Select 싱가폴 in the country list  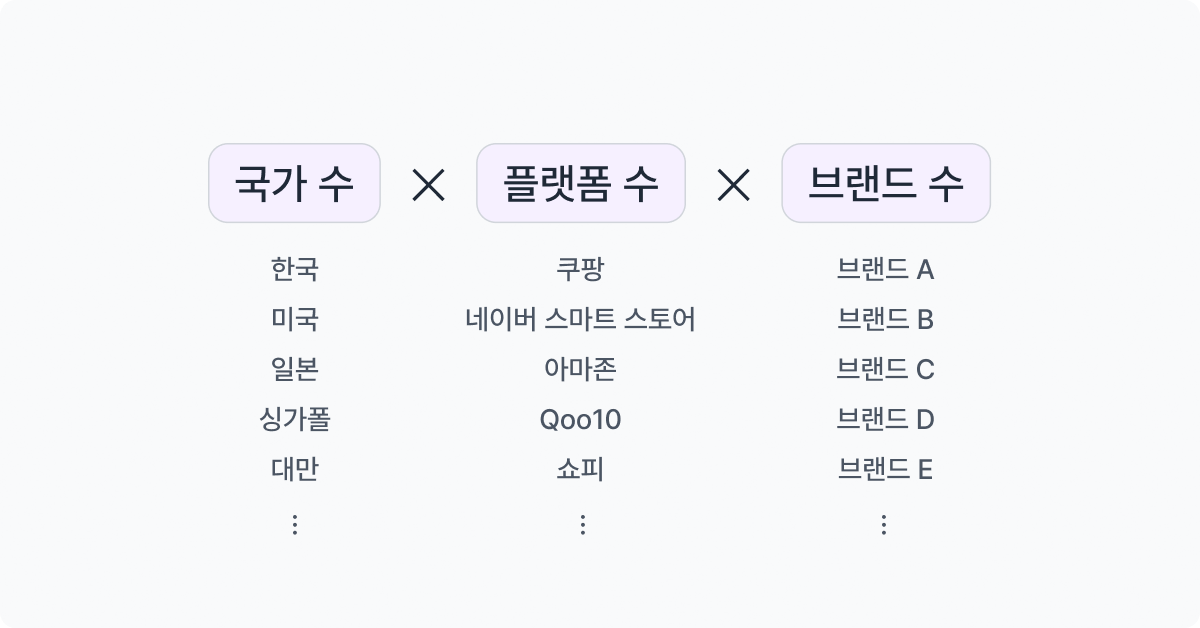point(294,420)
